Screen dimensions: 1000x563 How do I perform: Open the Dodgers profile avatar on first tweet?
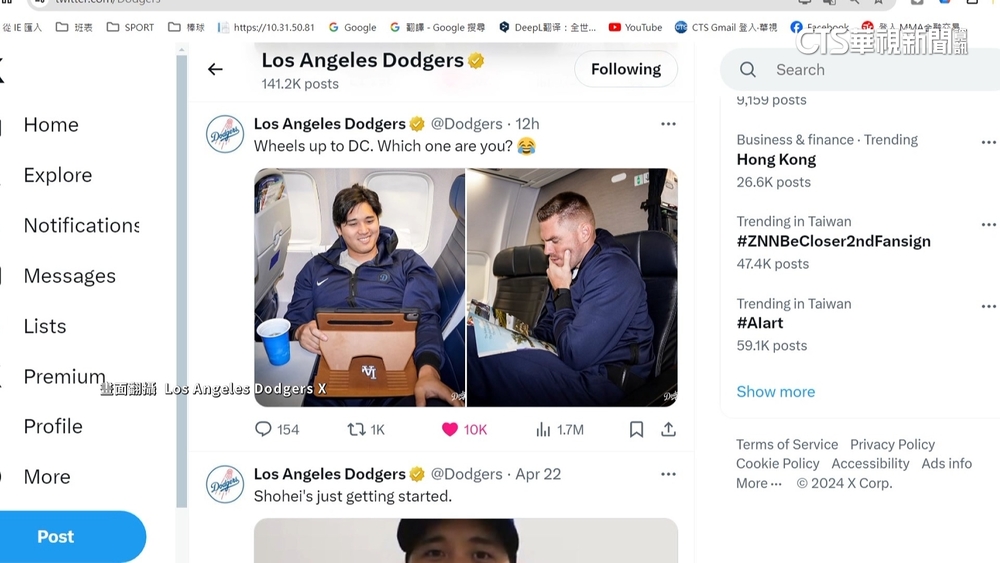[225, 134]
